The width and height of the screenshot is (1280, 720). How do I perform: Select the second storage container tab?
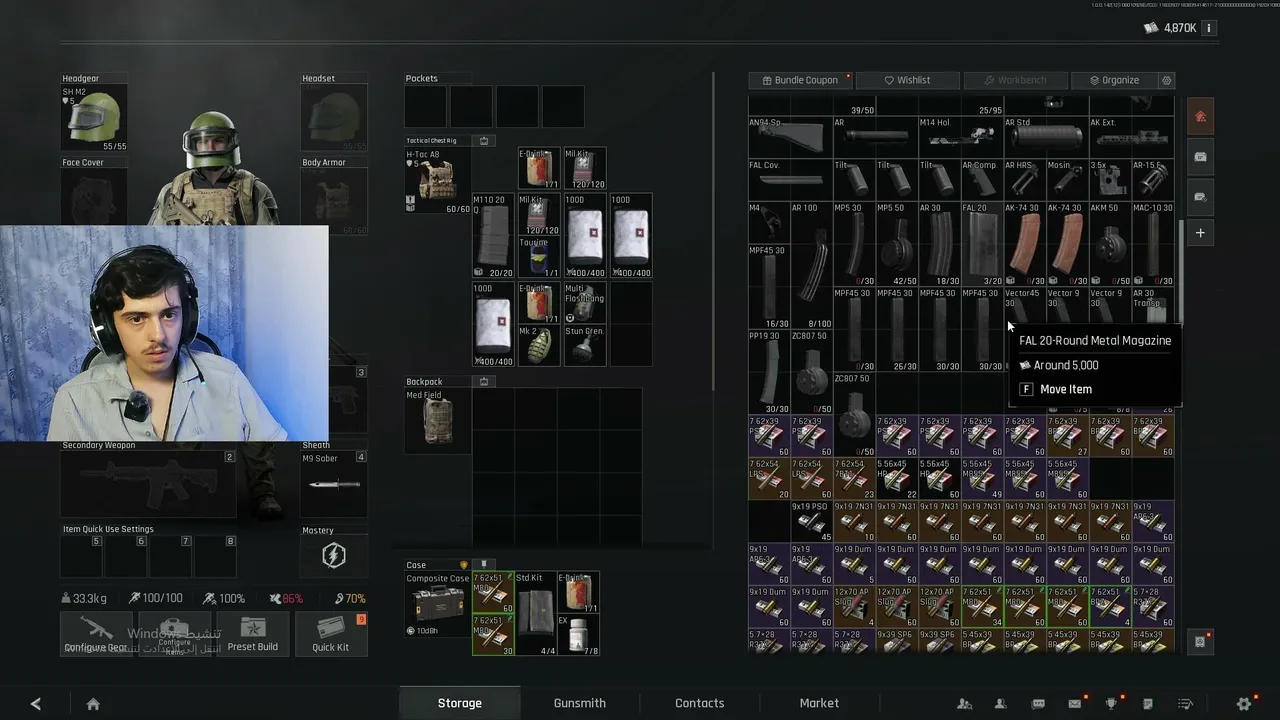click(1200, 156)
